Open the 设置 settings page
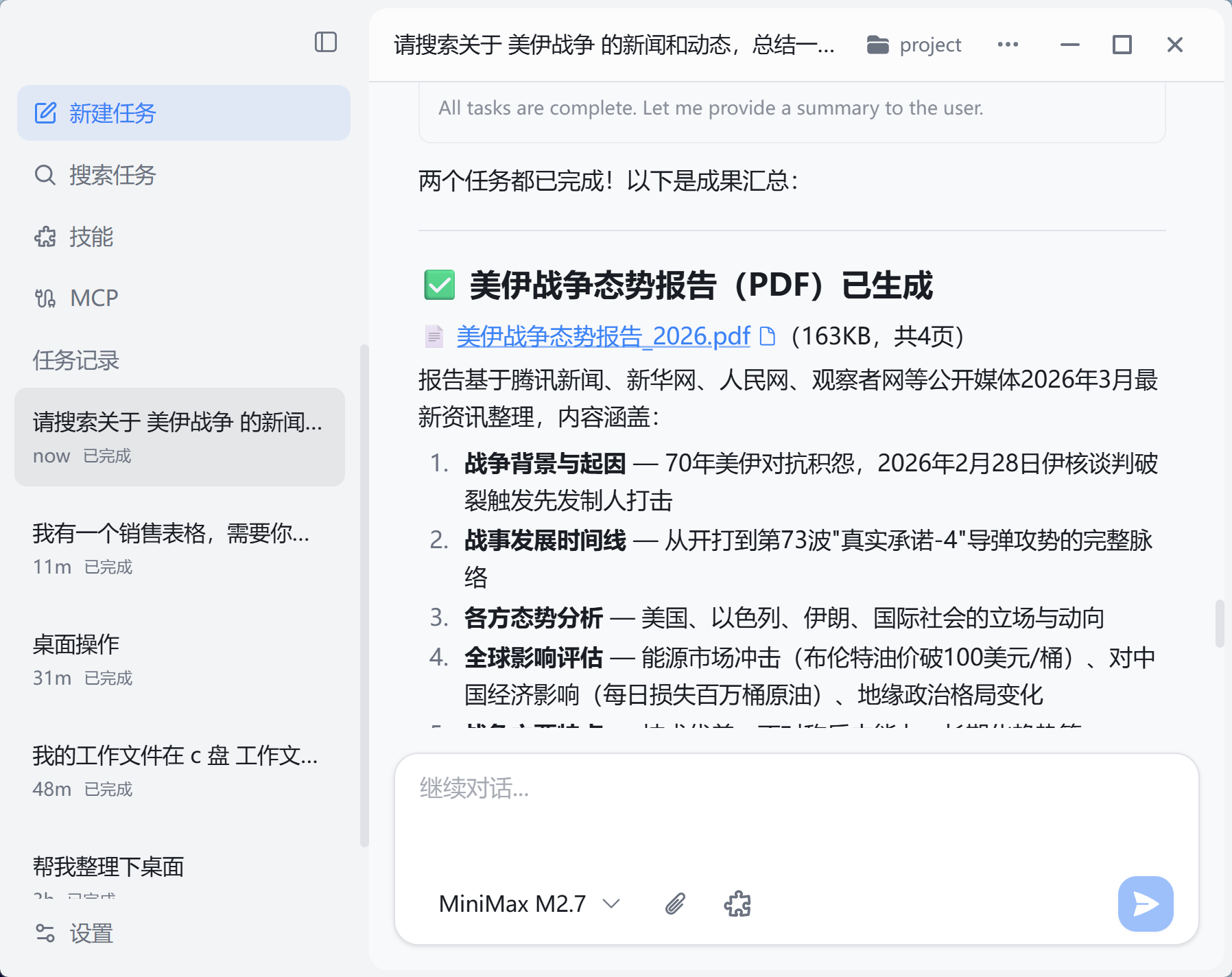 pyautogui.click(x=91, y=933)
